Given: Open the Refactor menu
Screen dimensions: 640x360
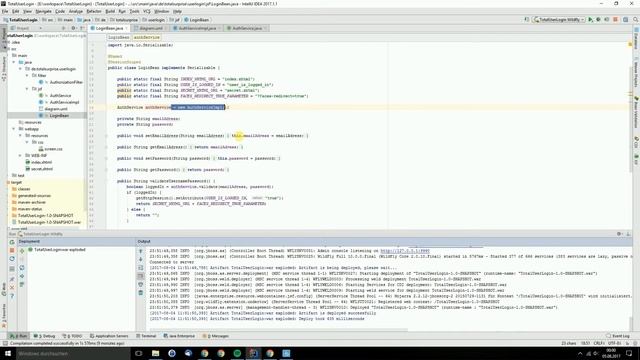Looking at the screenshot, I should click(94, 11).
